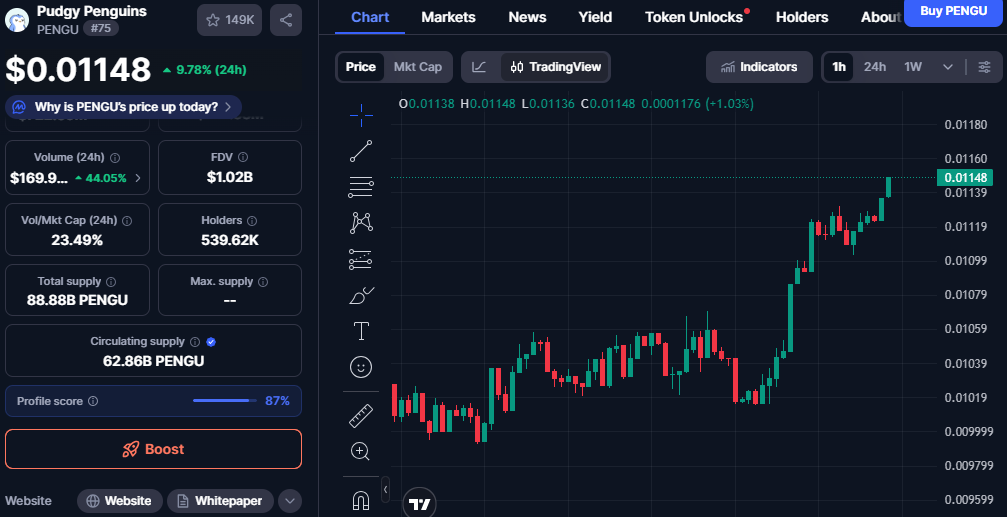Open the emoji icons tool
The height and width of the screenshot is (517, 1007).
click(x=361, y=367)
